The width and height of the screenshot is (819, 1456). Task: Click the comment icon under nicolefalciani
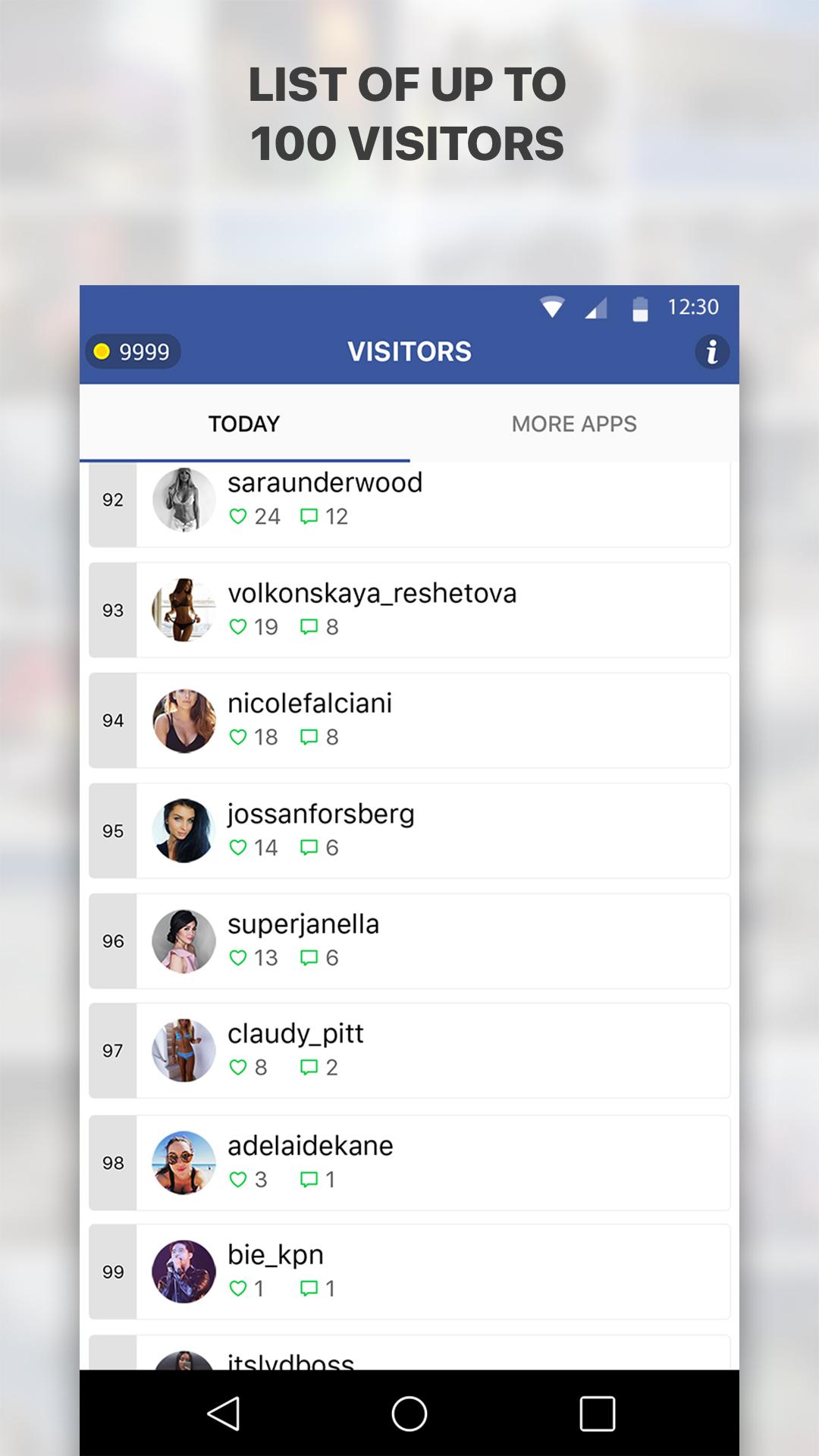tap(309, 737)
